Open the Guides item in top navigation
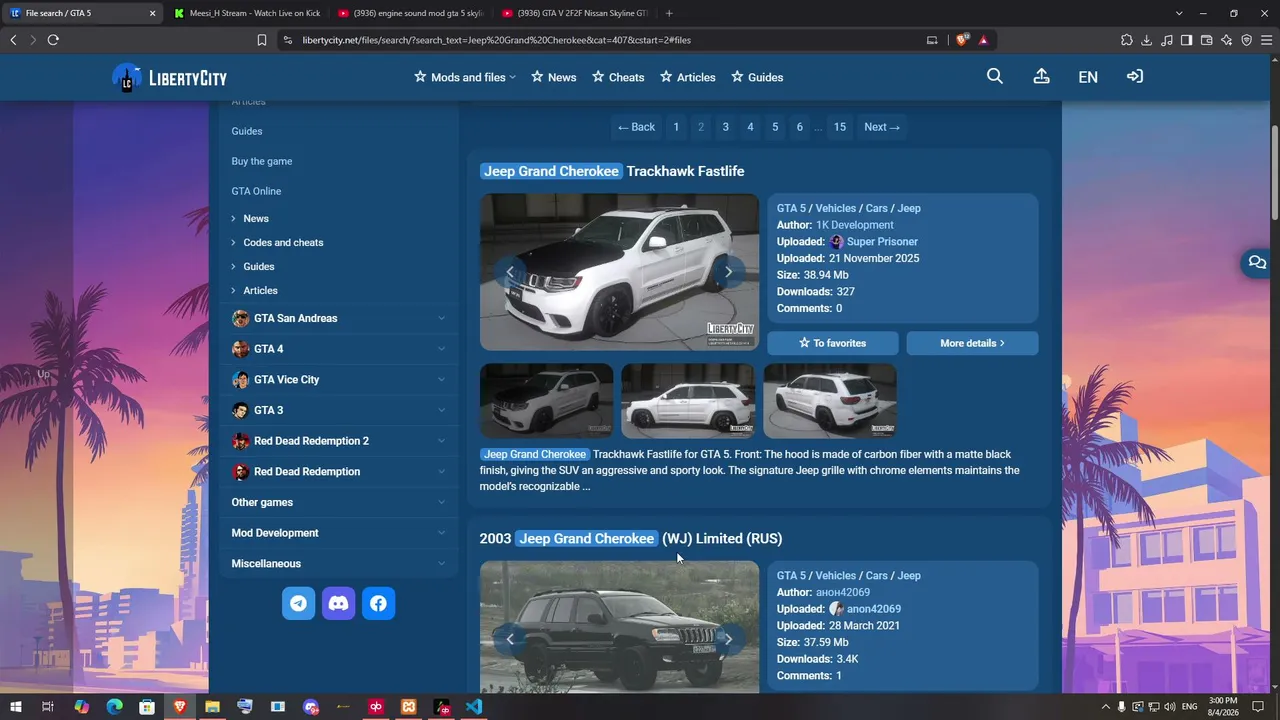Viewport: 1280px width, 720px height. 757,77
